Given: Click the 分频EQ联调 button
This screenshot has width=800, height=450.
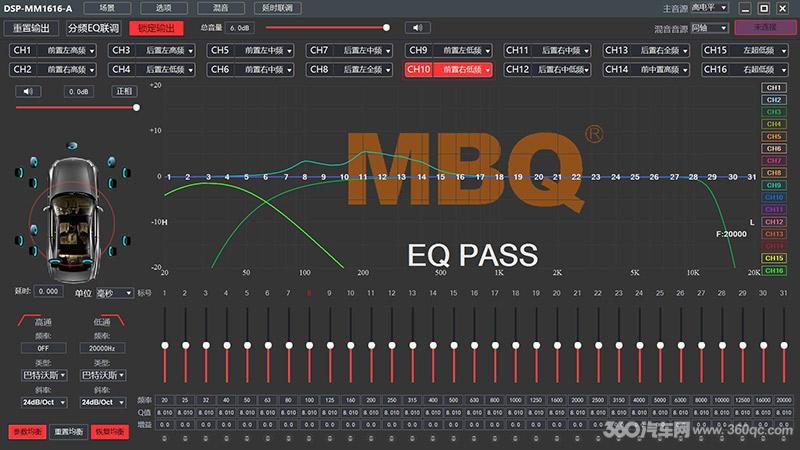Looking at the screenshot, I should [93, 28].
